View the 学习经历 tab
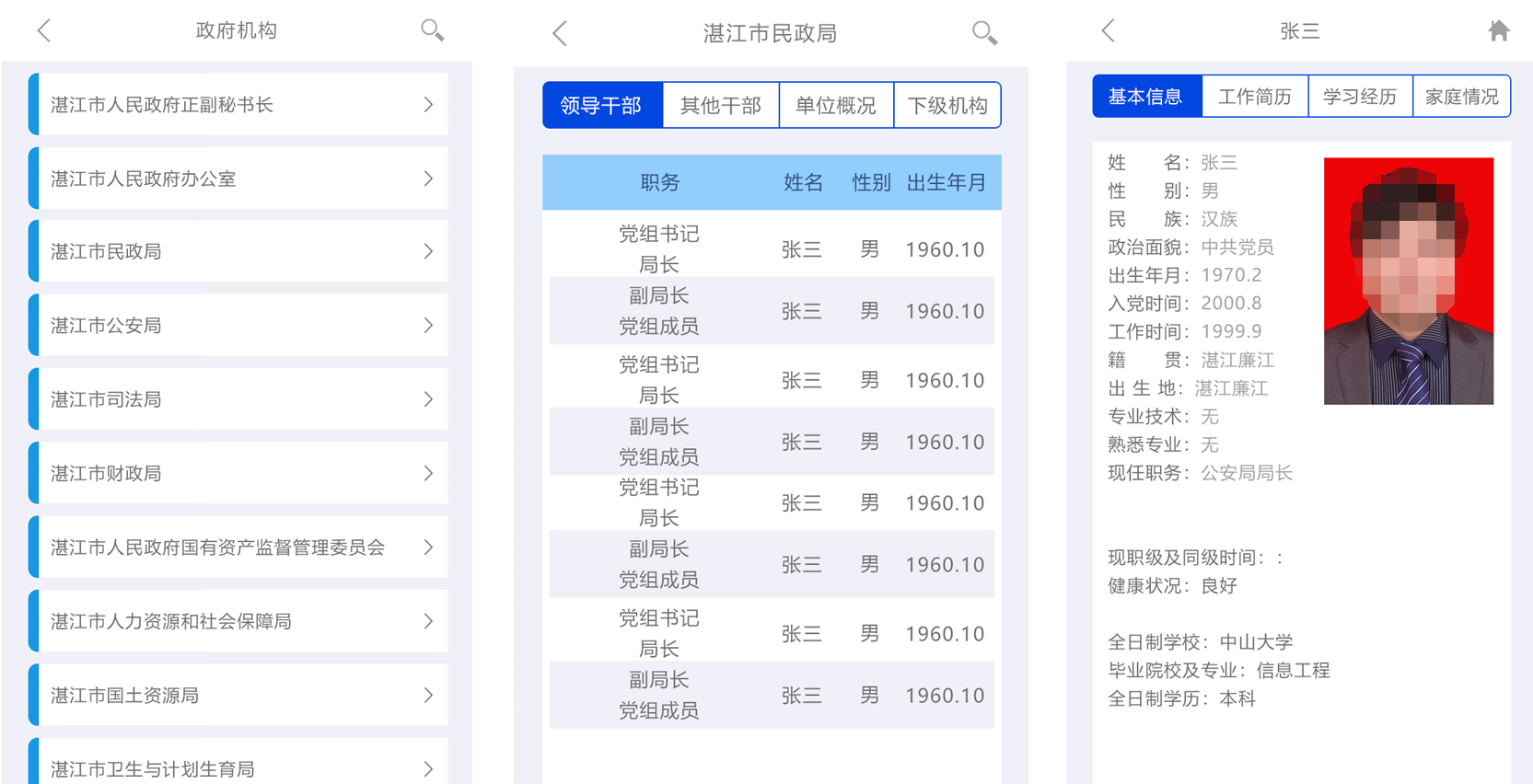Image resolution: width=1533 pixels, height=784 pixels. pyautogui.click(x=1359, y=97)
